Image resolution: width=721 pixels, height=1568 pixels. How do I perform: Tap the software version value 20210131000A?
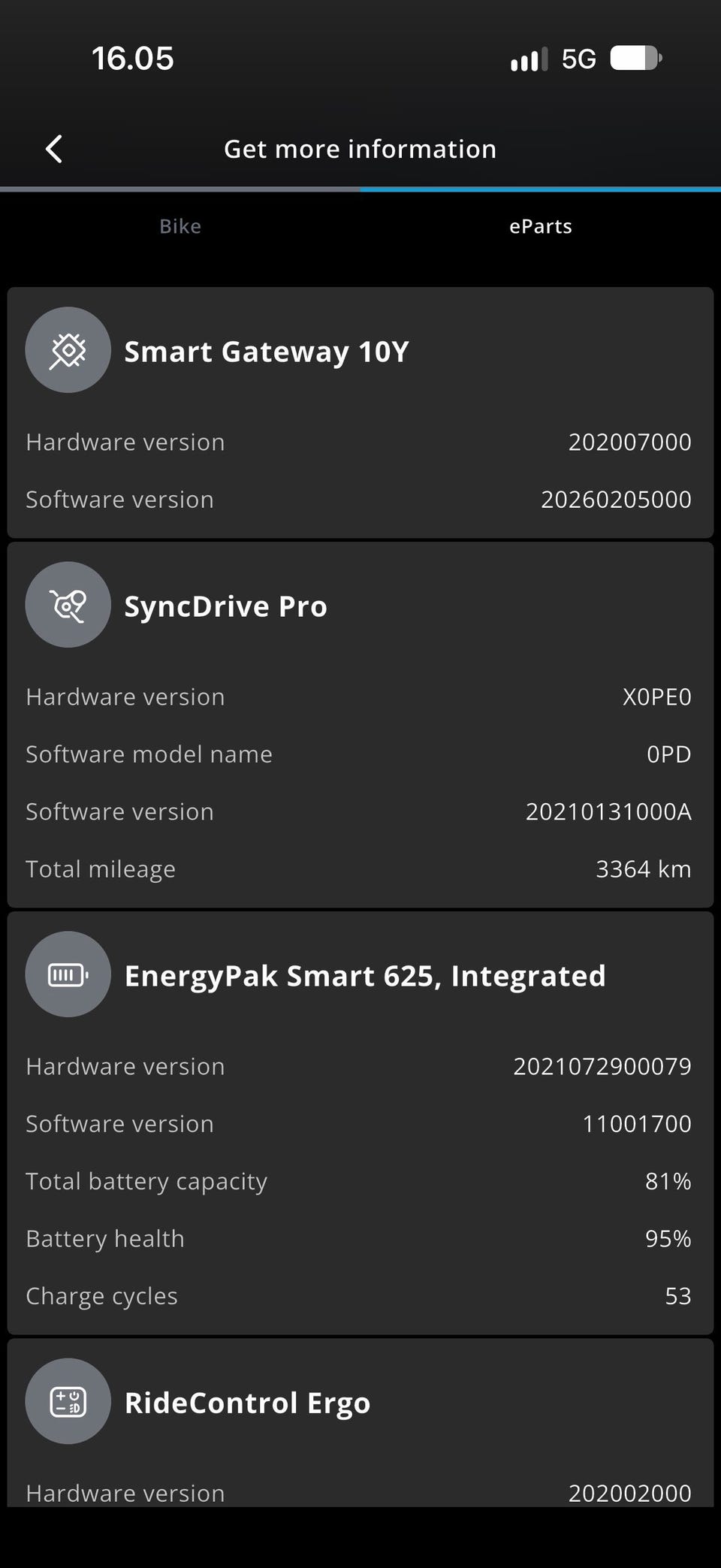[x=608, y=811]
